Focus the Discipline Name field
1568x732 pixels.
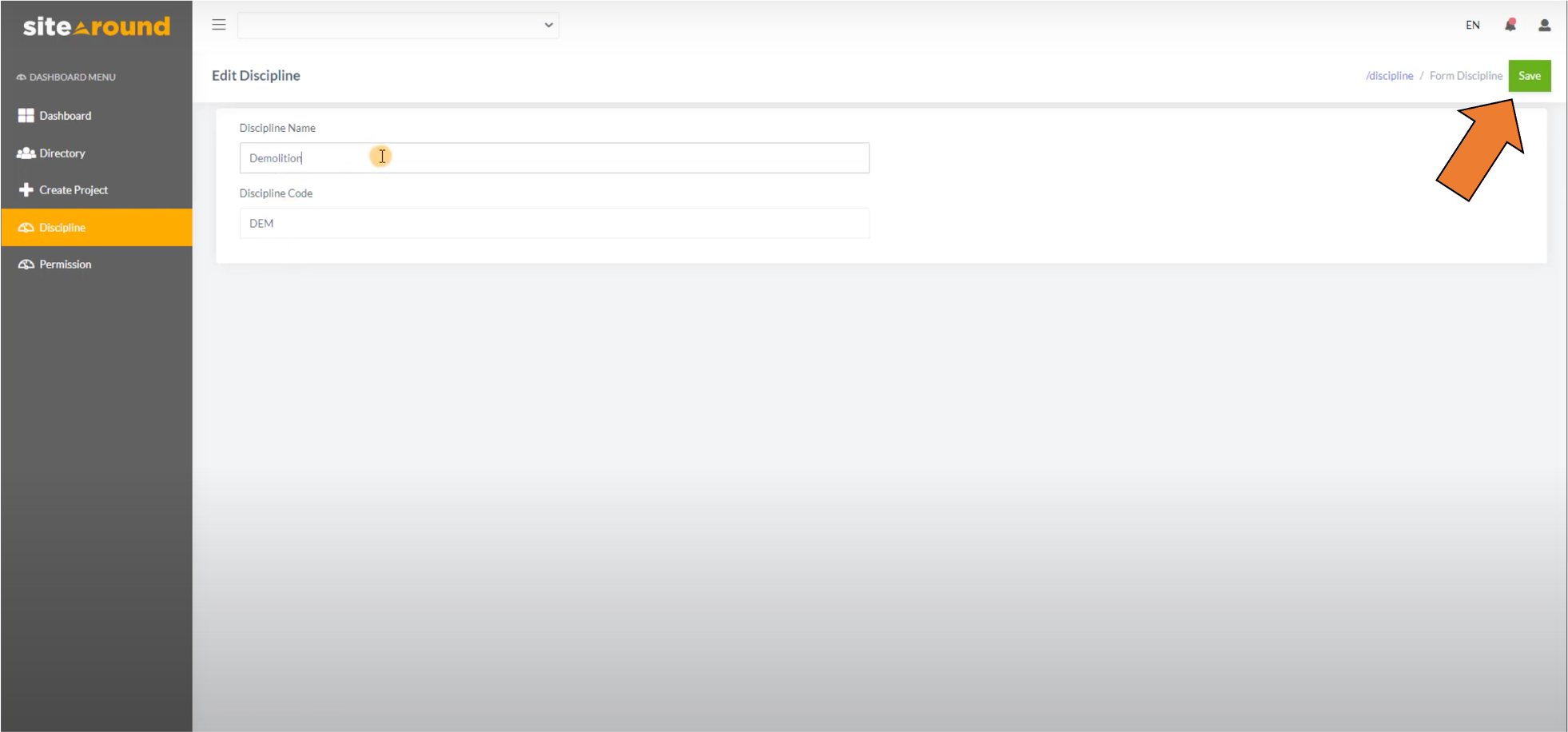click(554, 158)
